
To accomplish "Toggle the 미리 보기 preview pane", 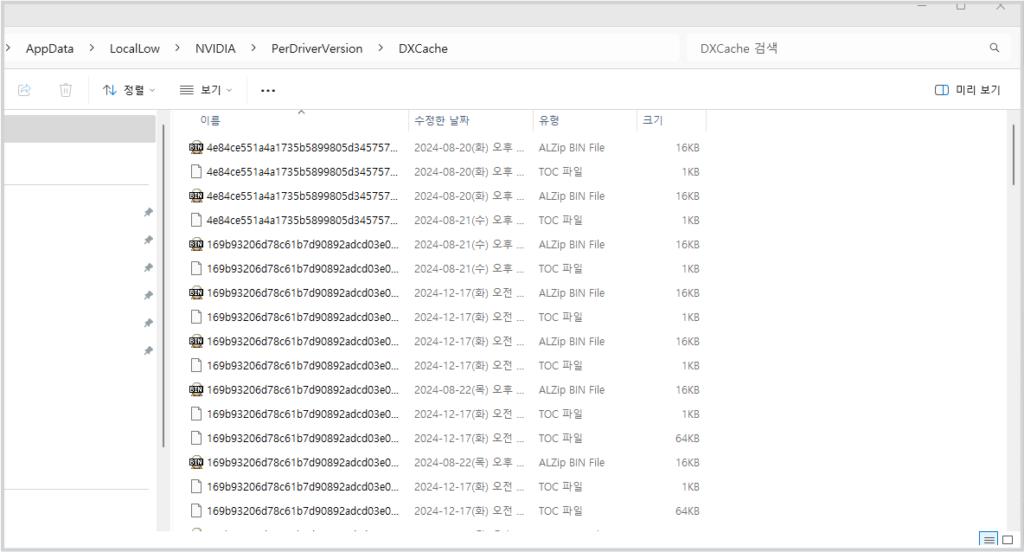I will coord(967,90).
